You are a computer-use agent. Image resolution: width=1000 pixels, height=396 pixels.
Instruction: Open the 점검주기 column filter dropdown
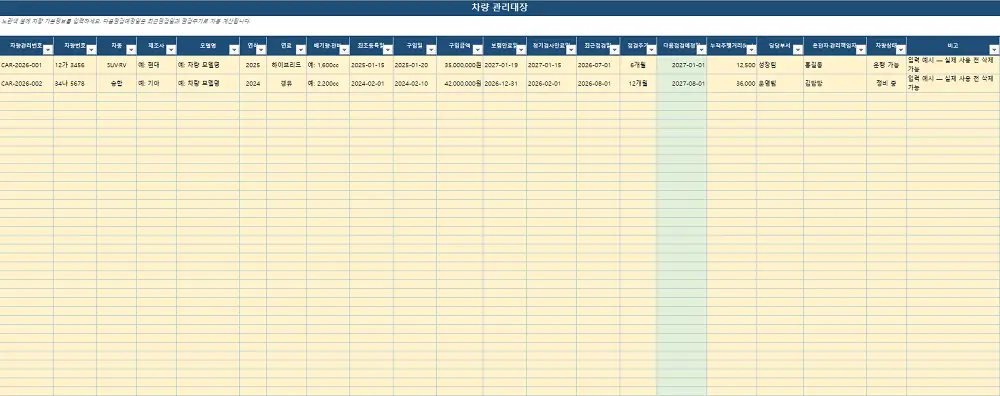tap(651, 49)
